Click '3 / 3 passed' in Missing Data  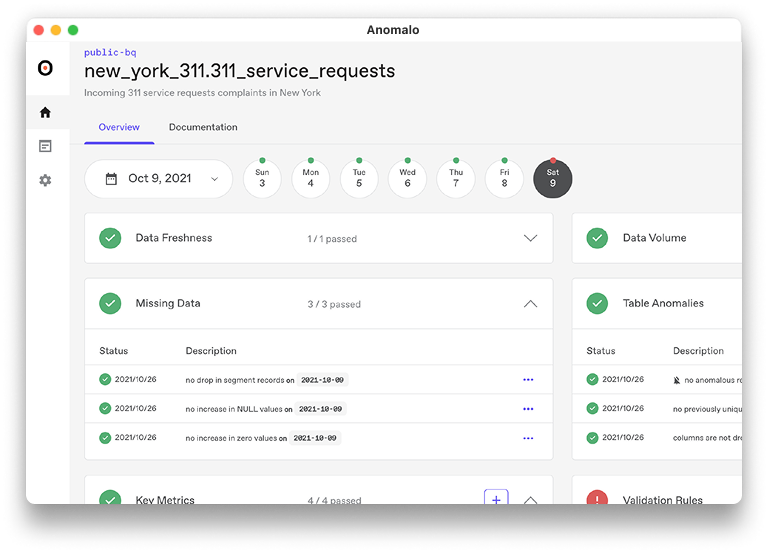pyautogui.click(x=334, y=304)
